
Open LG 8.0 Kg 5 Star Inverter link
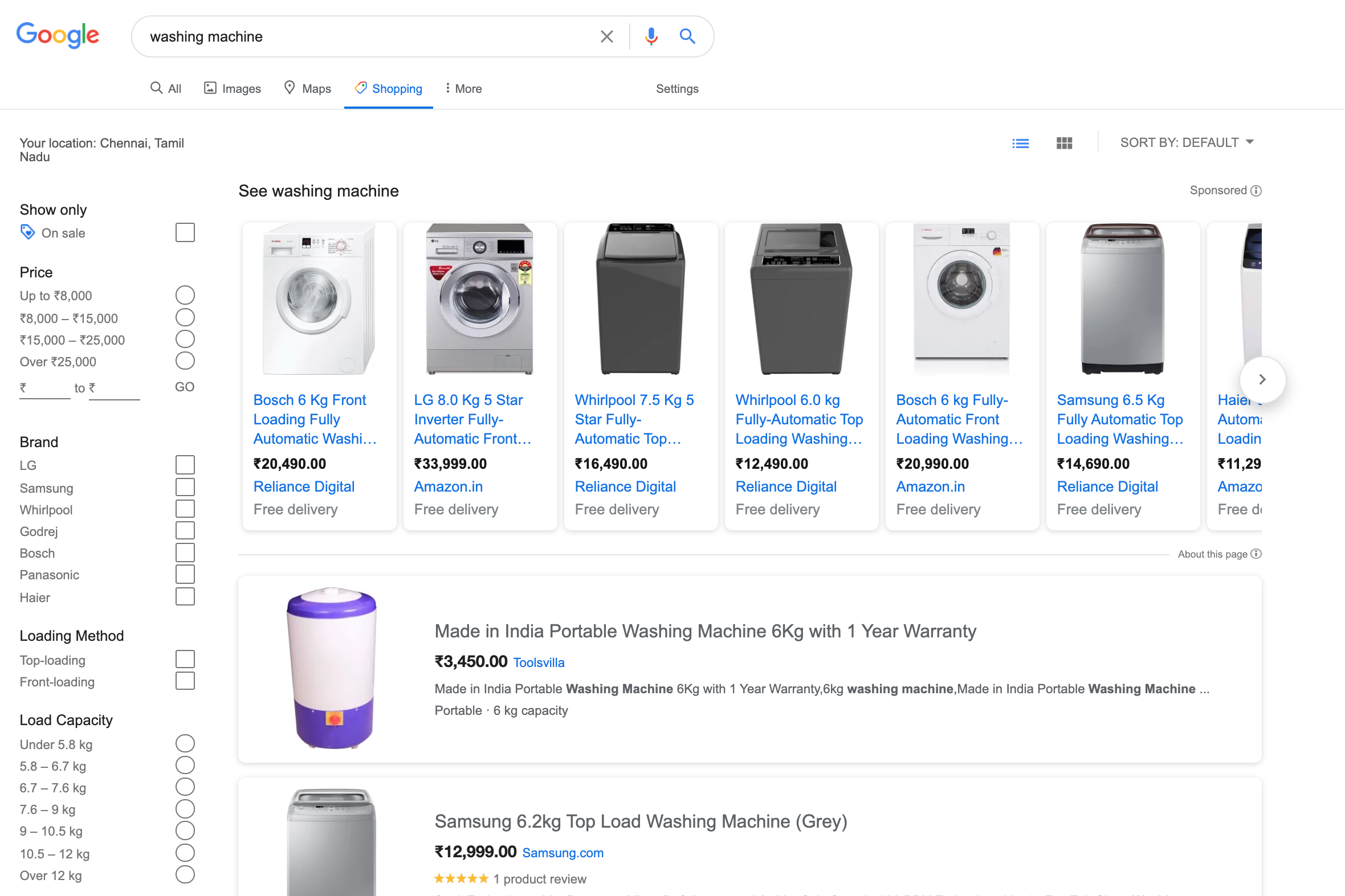472,419
